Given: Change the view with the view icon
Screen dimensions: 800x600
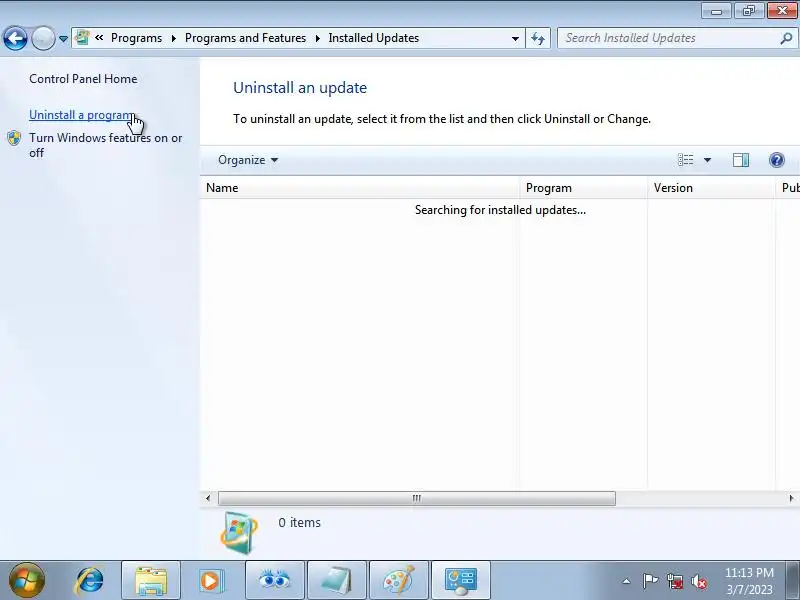Looking at the screenshot, I should (685, 160).
